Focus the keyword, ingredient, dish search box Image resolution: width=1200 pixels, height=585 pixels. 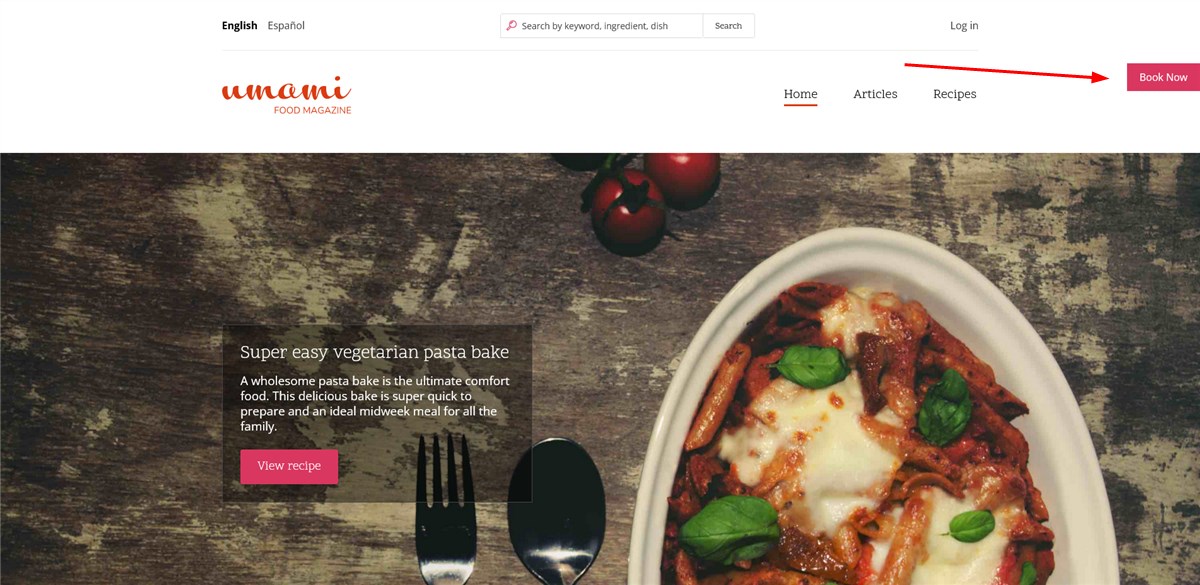(602, 26)
